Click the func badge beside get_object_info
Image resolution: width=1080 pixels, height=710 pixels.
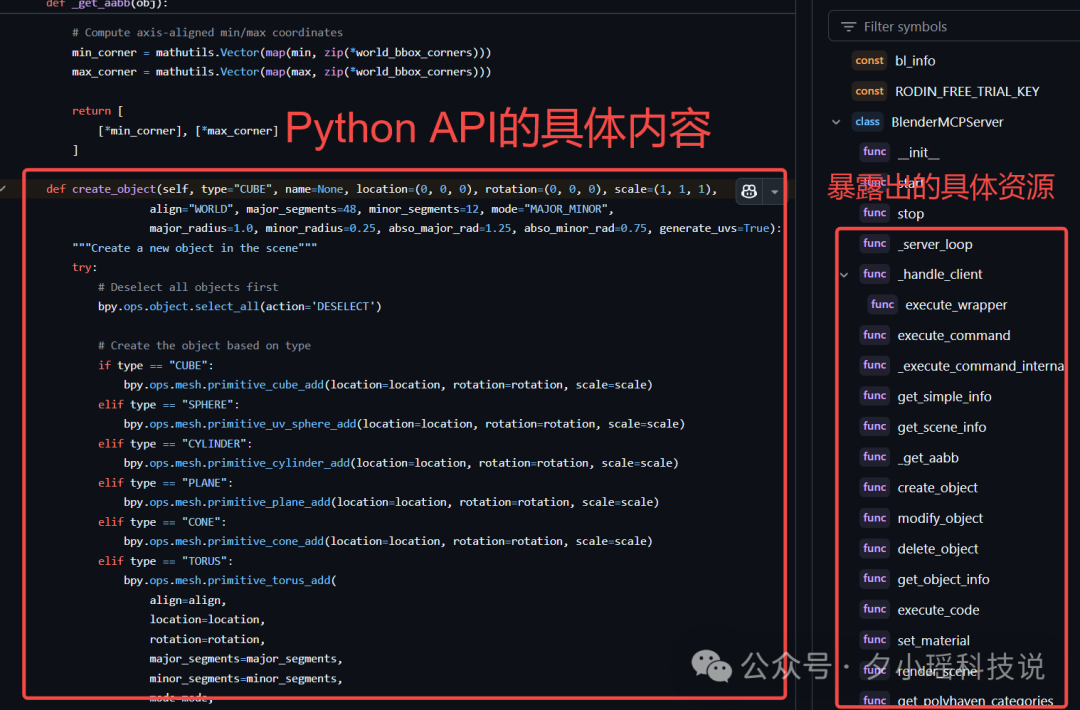tap(875, 579)
